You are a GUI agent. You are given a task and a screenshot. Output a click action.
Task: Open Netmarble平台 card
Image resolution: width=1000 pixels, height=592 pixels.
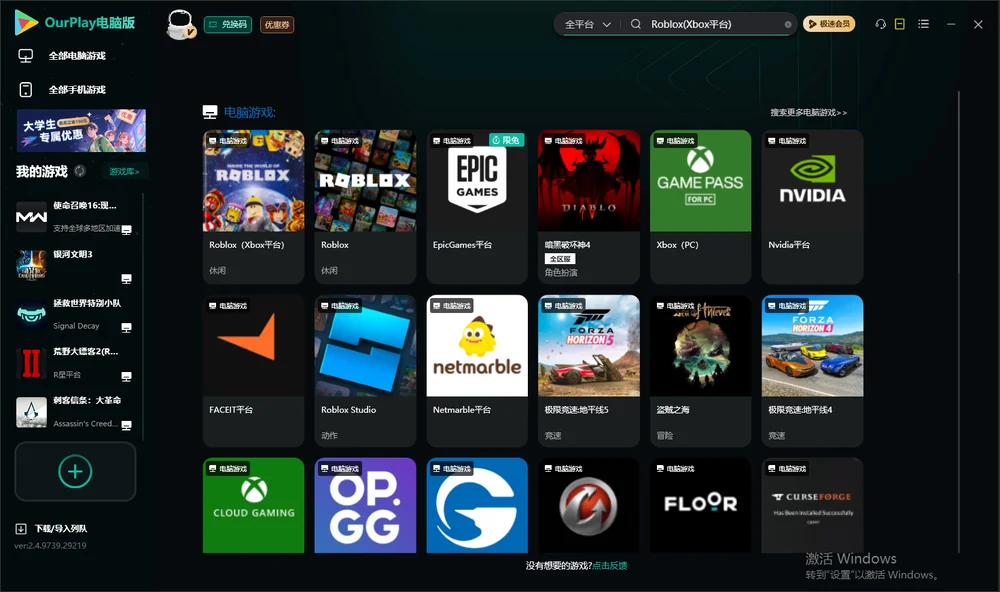(x=477, y=371)
